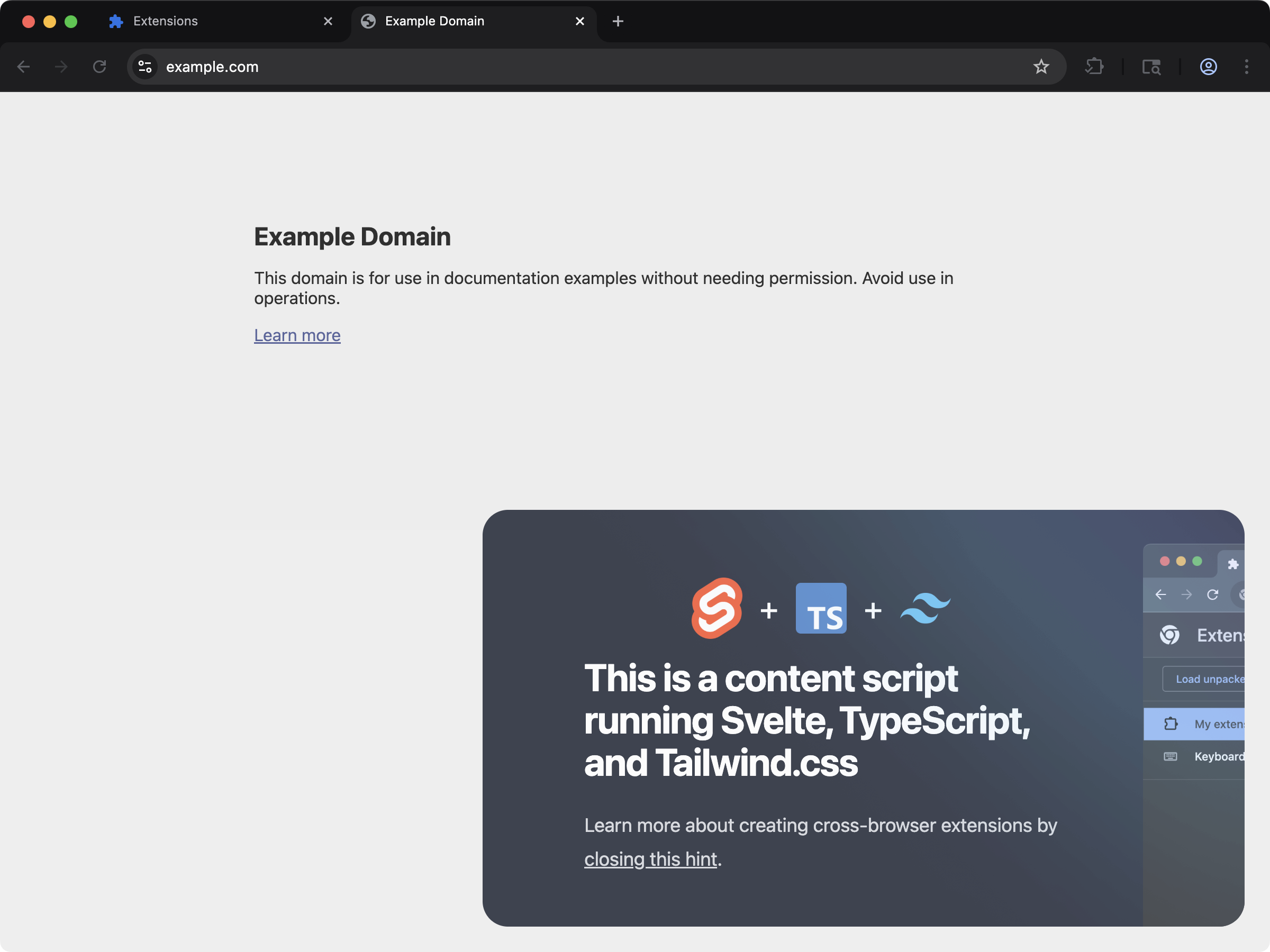Switch to the Example Domain tab
The height and width of the screenshot is (952, 1270).
[x=434, y=21]
